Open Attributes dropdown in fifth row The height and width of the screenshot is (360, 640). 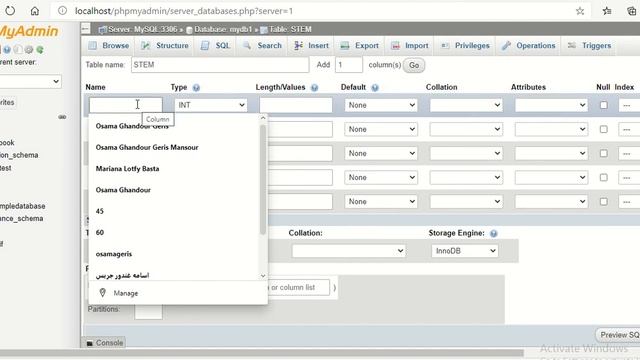[x=551, y=202]
